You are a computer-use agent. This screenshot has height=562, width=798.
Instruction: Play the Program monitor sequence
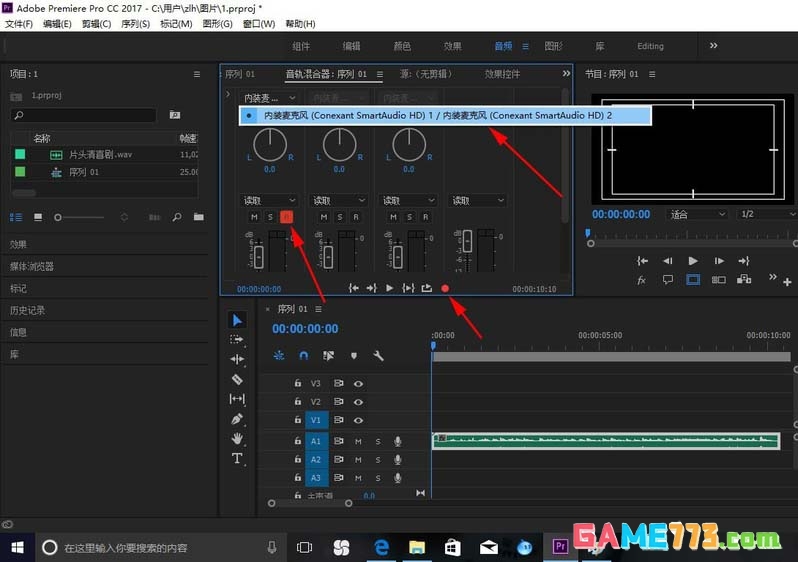click(x=693, y=261)
